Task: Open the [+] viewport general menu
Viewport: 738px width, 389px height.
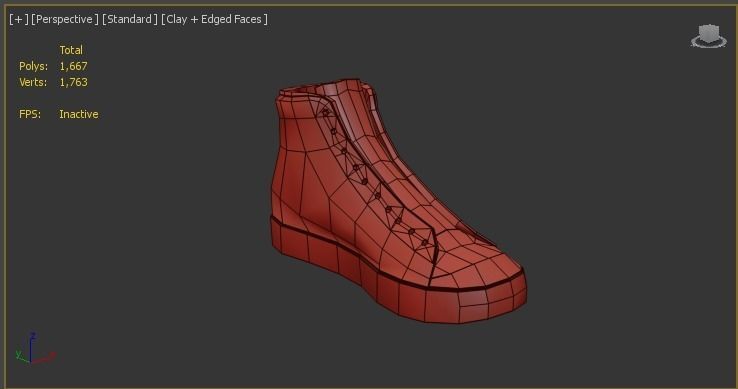Action: (19, 19)
